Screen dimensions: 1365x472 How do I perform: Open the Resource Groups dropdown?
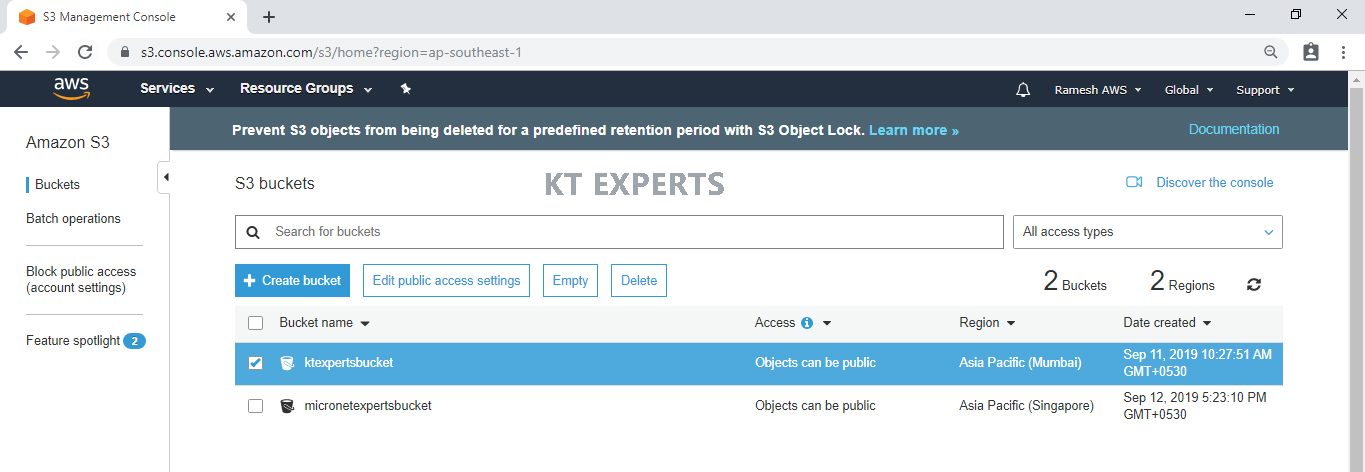point(306,89)
